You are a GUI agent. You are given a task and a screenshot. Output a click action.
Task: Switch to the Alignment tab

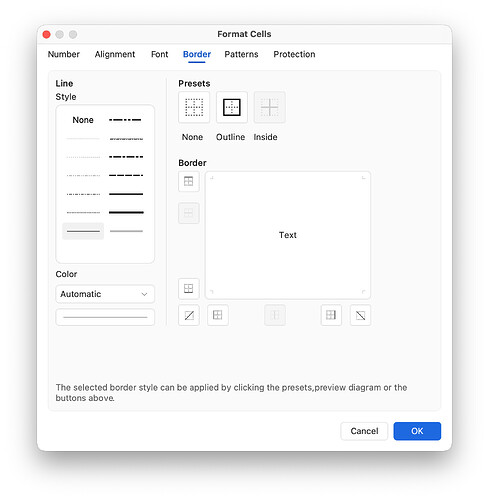pyautogui.click(x=115, y=54)
